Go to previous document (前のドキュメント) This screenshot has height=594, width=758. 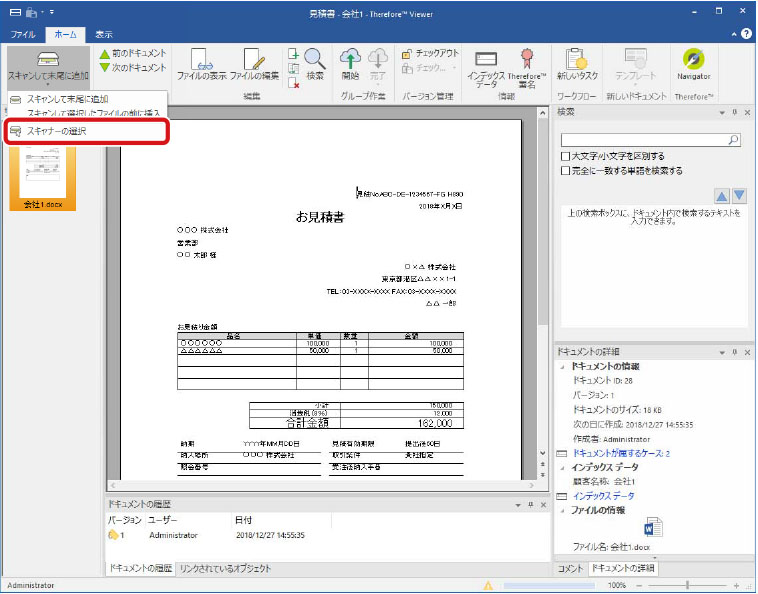click(132, 53)
